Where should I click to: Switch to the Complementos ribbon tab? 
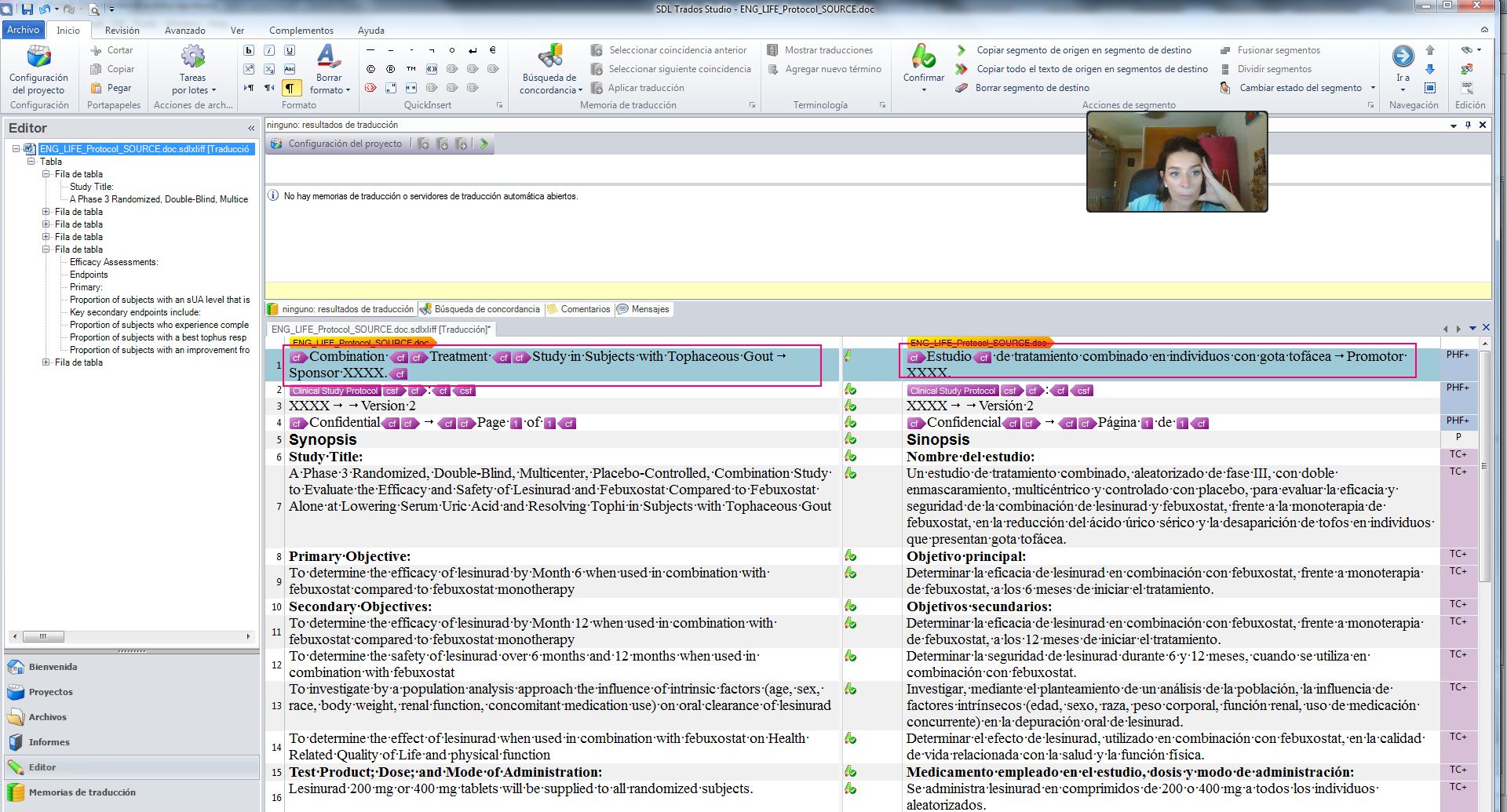pyautogui.click(x=301, y=31)
